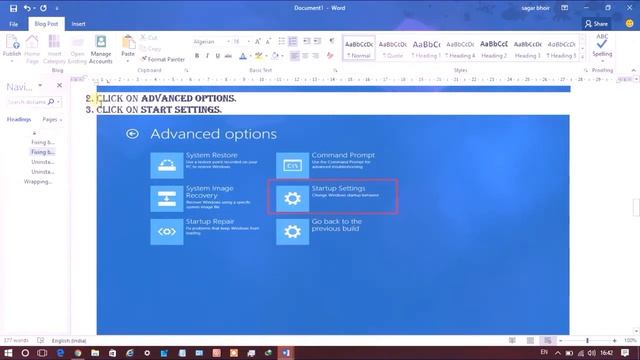This screenshot has width=640, height=360.
Task: Share the document
Action: [x=596, y=24]
